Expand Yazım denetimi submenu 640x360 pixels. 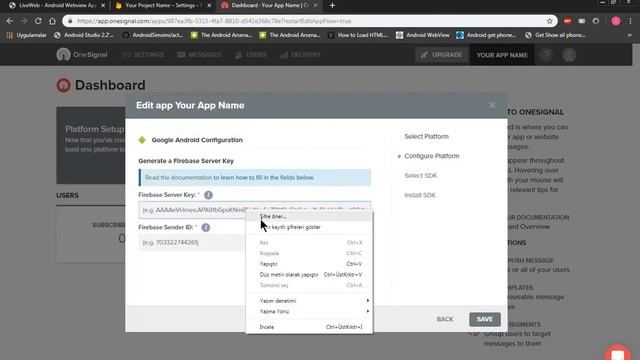click(309, 301)
